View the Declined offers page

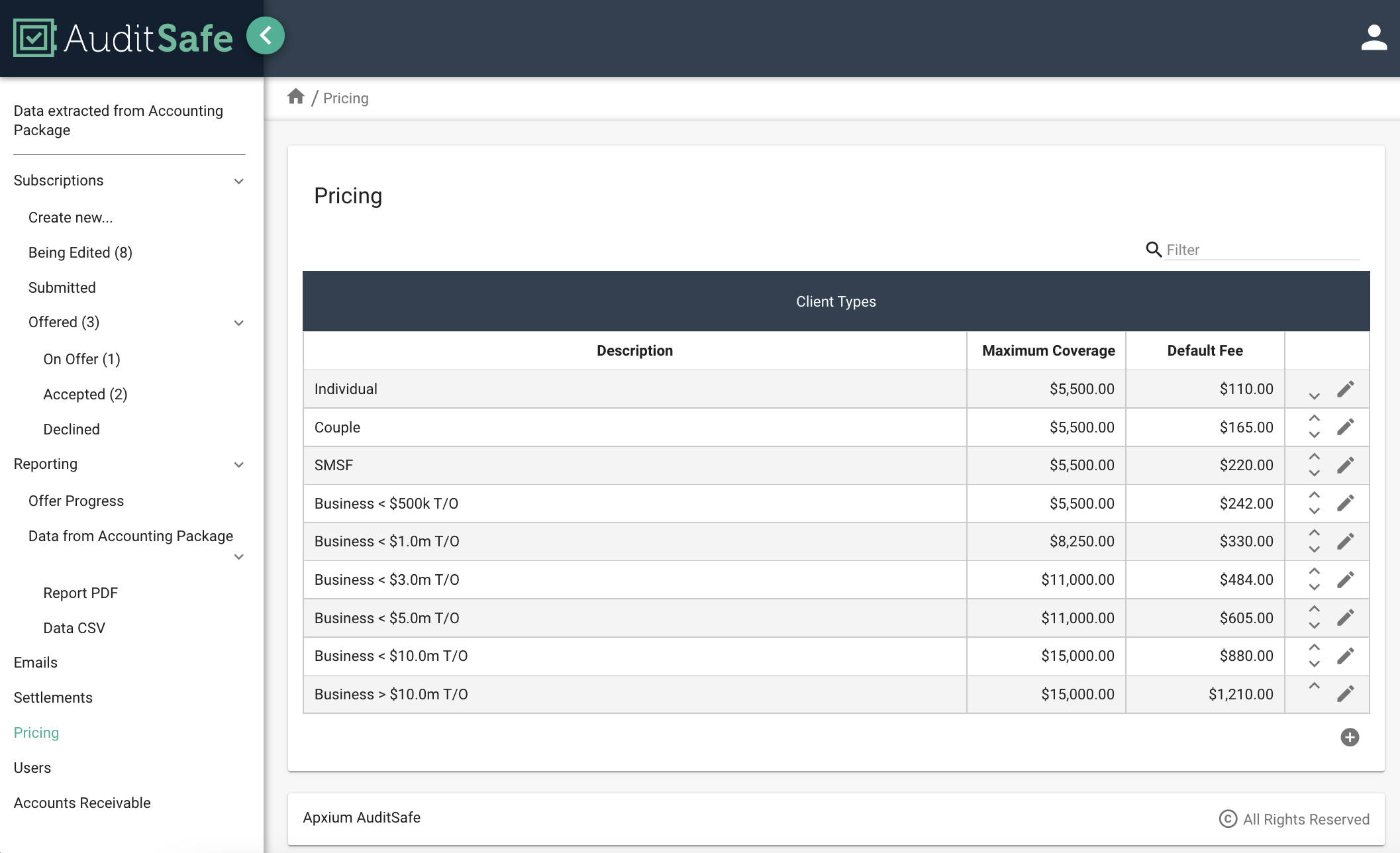point(71,429)
